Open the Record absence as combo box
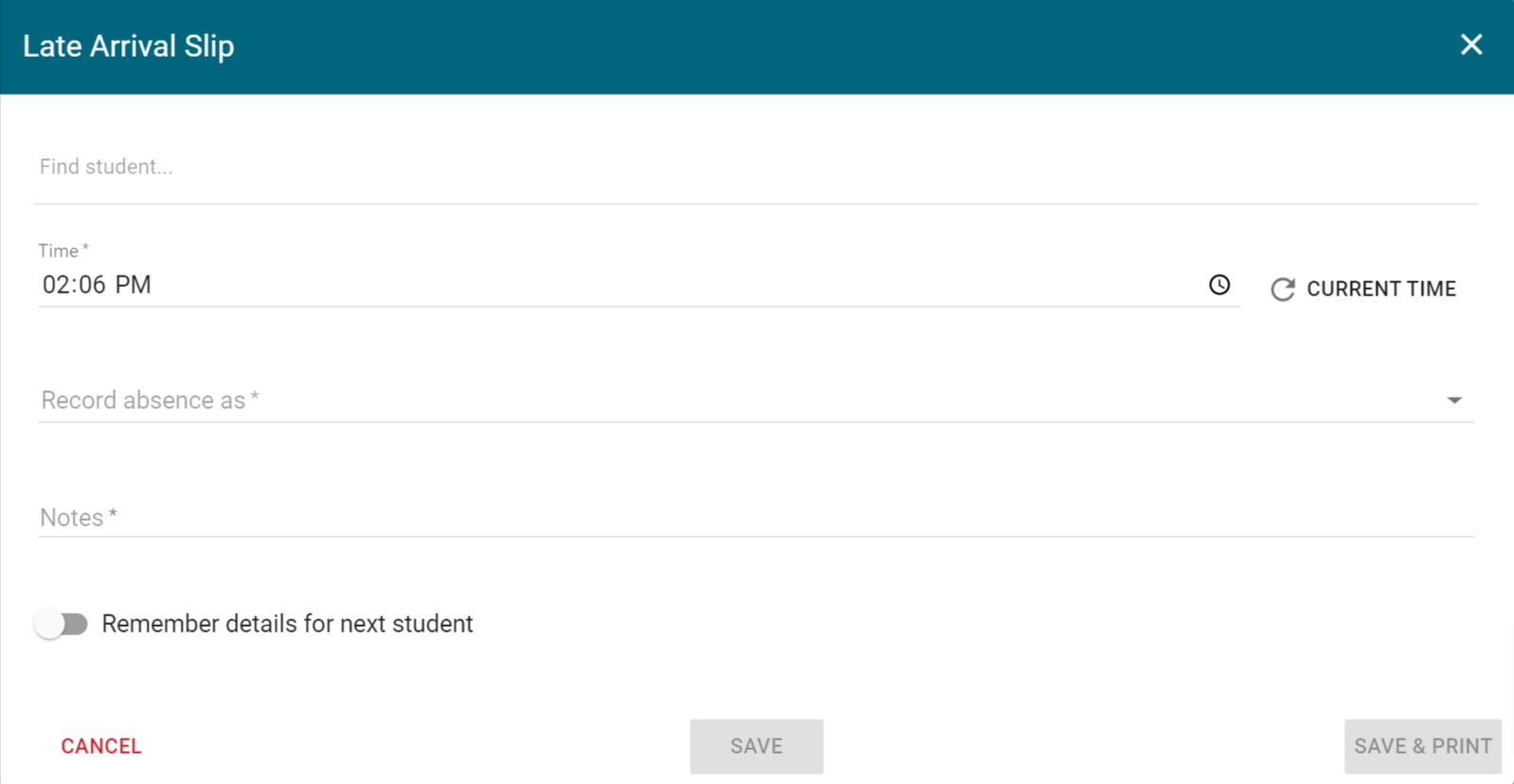 tap(739, 401)
